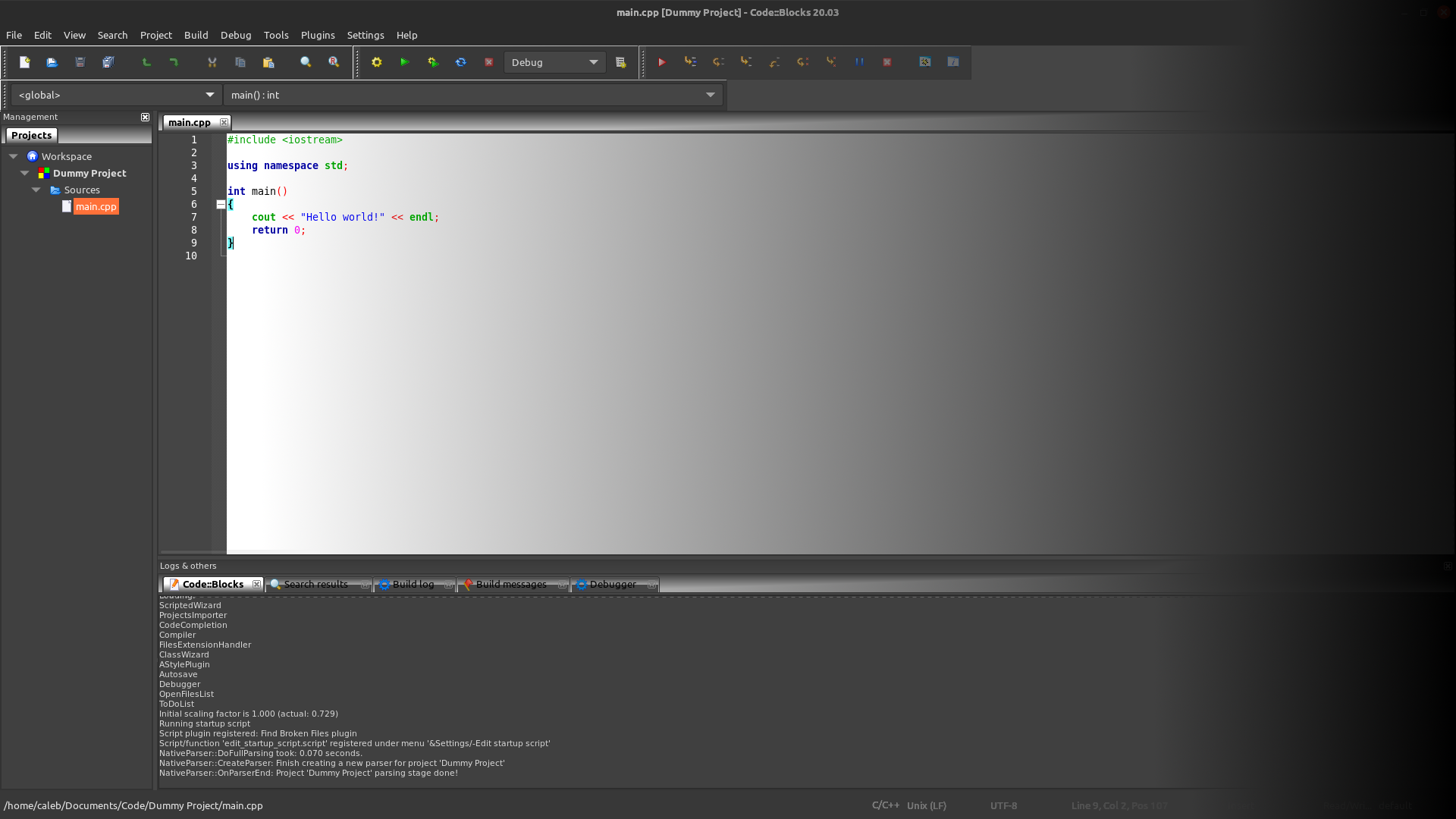Screen dimensions: 1456x819
Task: Click the New file toolbar icon
Action: tap(24, 62)
